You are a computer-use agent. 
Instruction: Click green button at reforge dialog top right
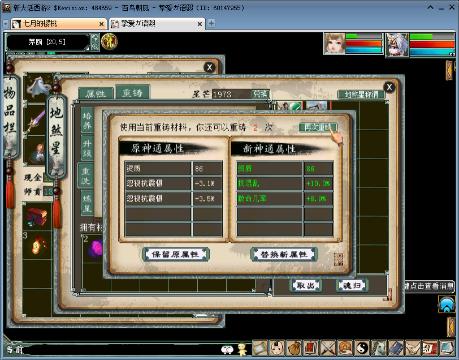click(318, 127)
